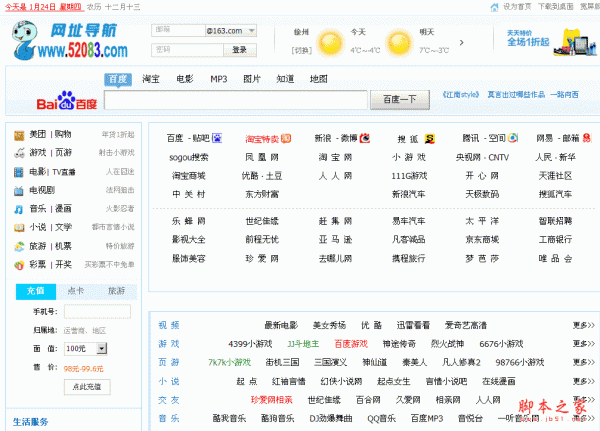Click 更多>> in the 视频 row

(x=584, y=325)
